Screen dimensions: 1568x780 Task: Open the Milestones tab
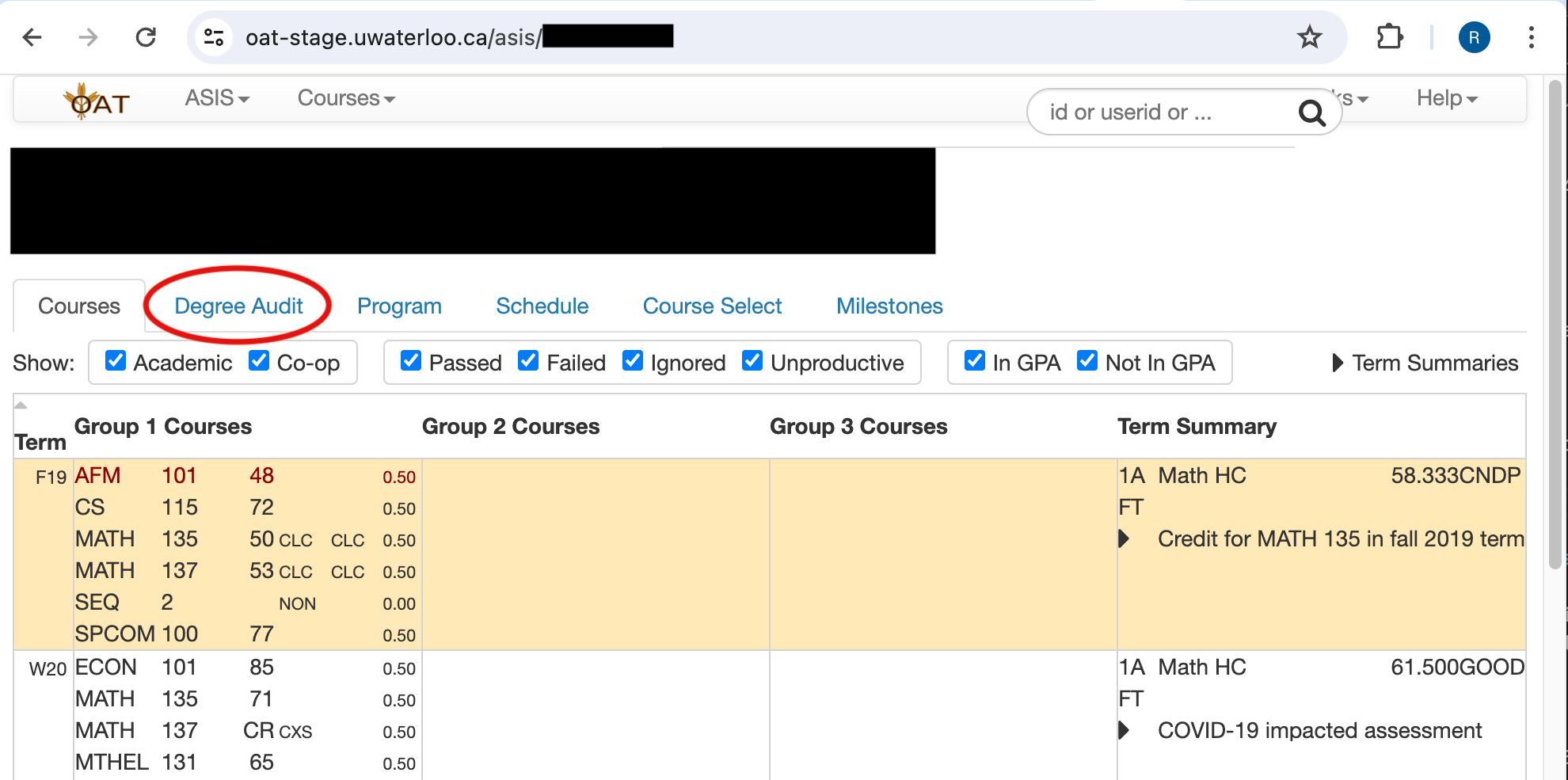coord(889,306)
